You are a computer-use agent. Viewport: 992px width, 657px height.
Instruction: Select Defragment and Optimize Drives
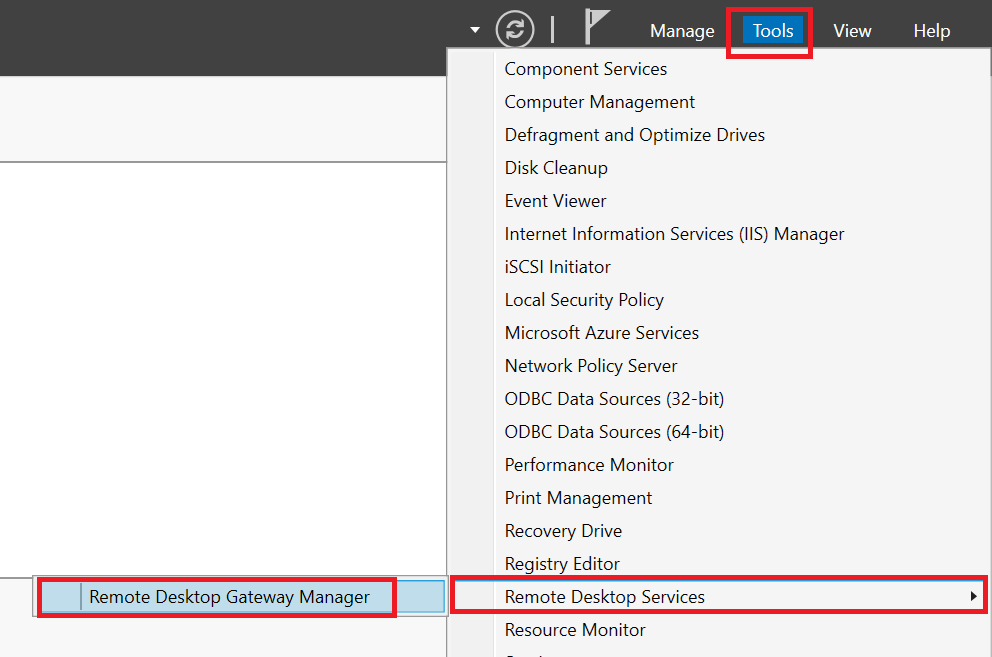[635, 135]
